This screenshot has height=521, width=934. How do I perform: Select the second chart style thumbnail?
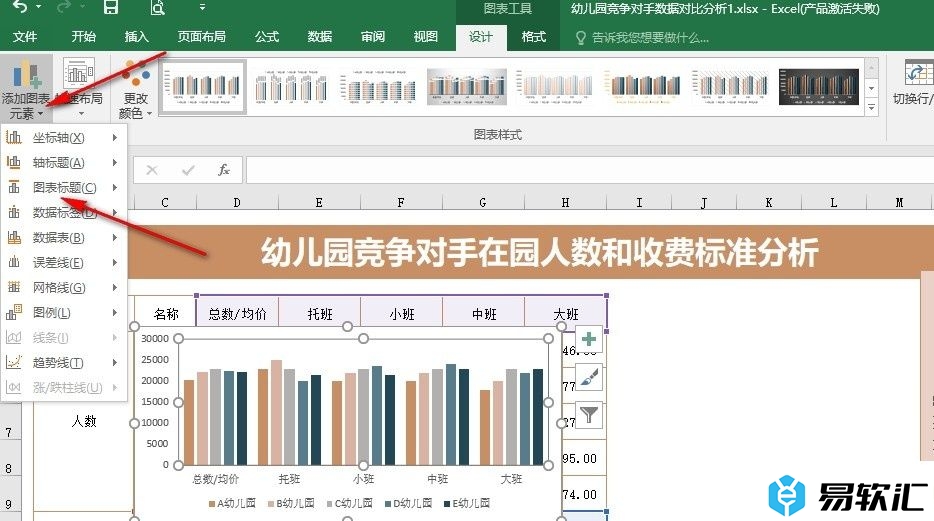290,86
